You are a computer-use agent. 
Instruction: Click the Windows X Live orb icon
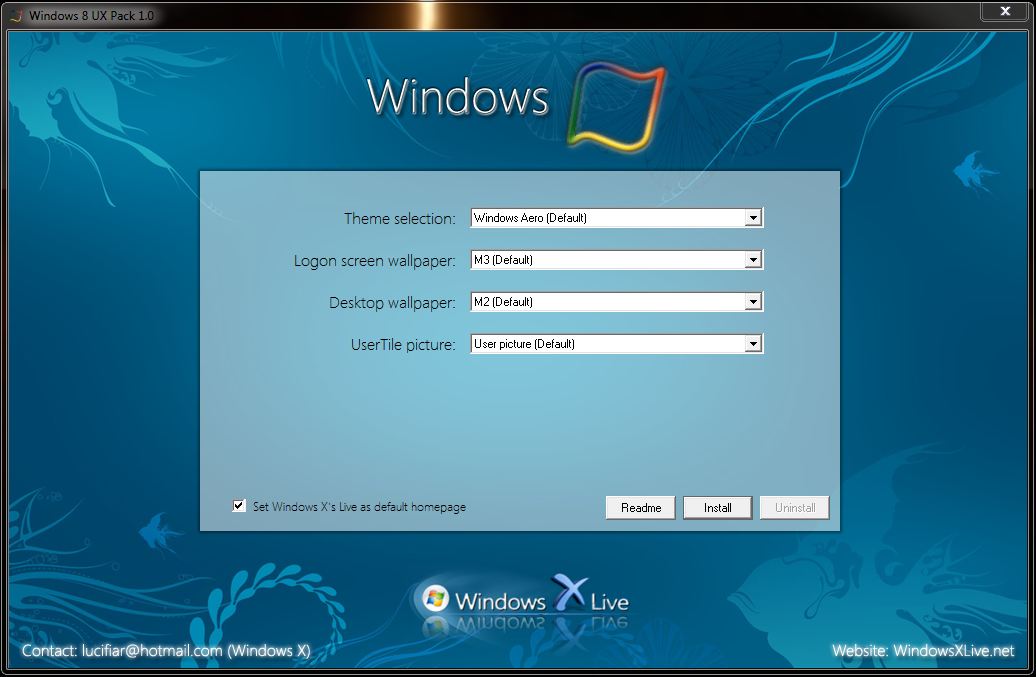pyautogui.click(x=435, y=598)
